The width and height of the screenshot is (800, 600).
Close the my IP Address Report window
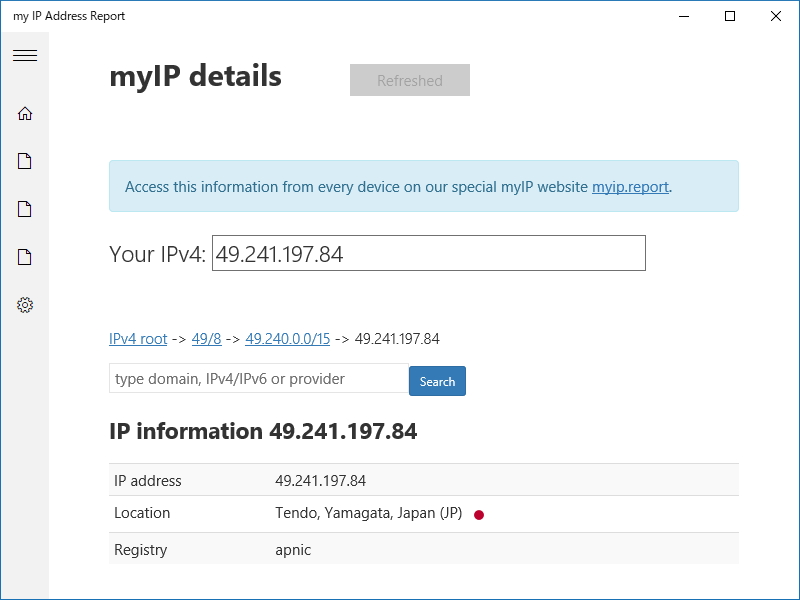click(x=776, y=16)
